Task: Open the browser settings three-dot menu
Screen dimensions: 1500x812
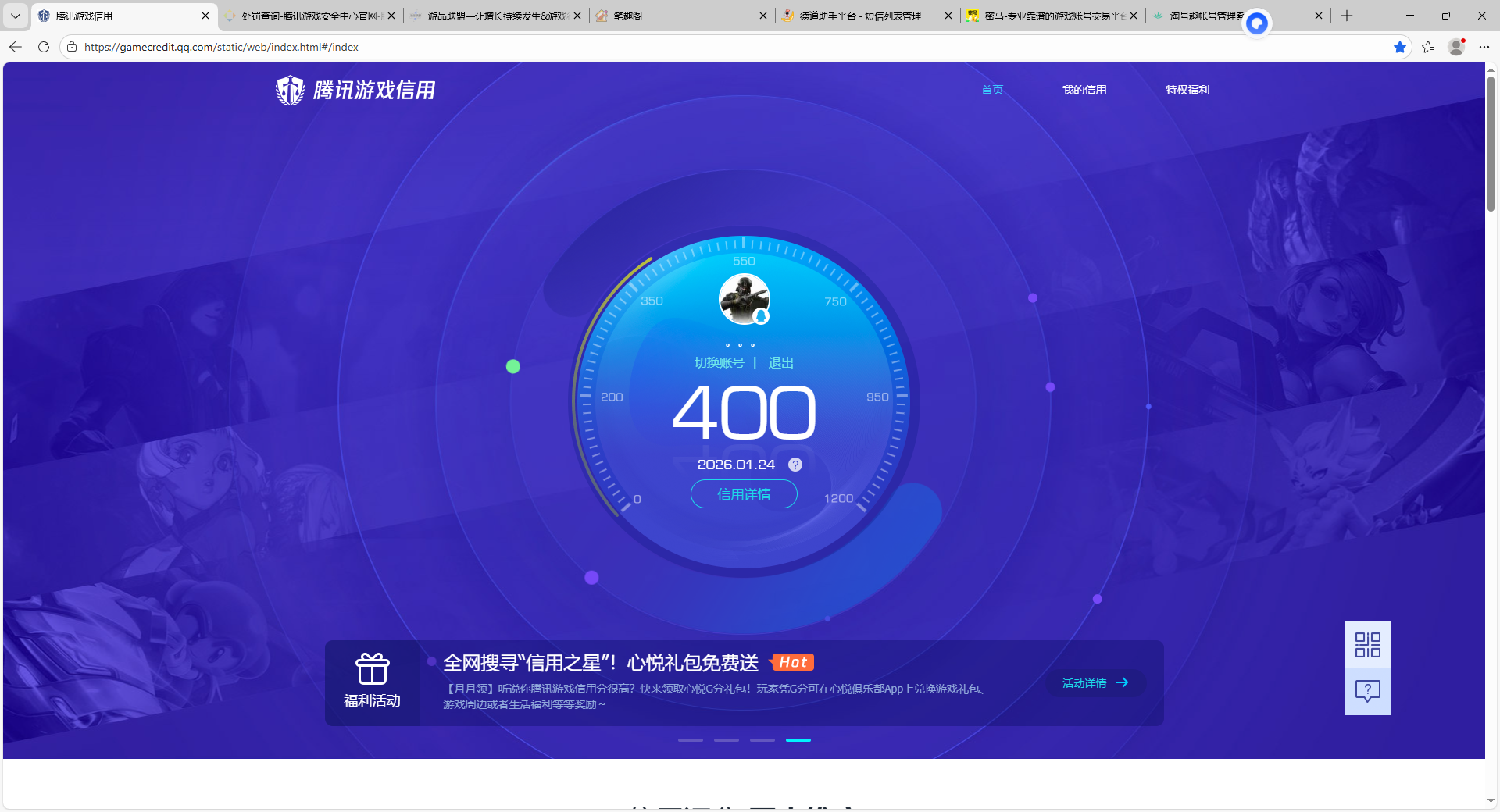Action: [1485, 47]
